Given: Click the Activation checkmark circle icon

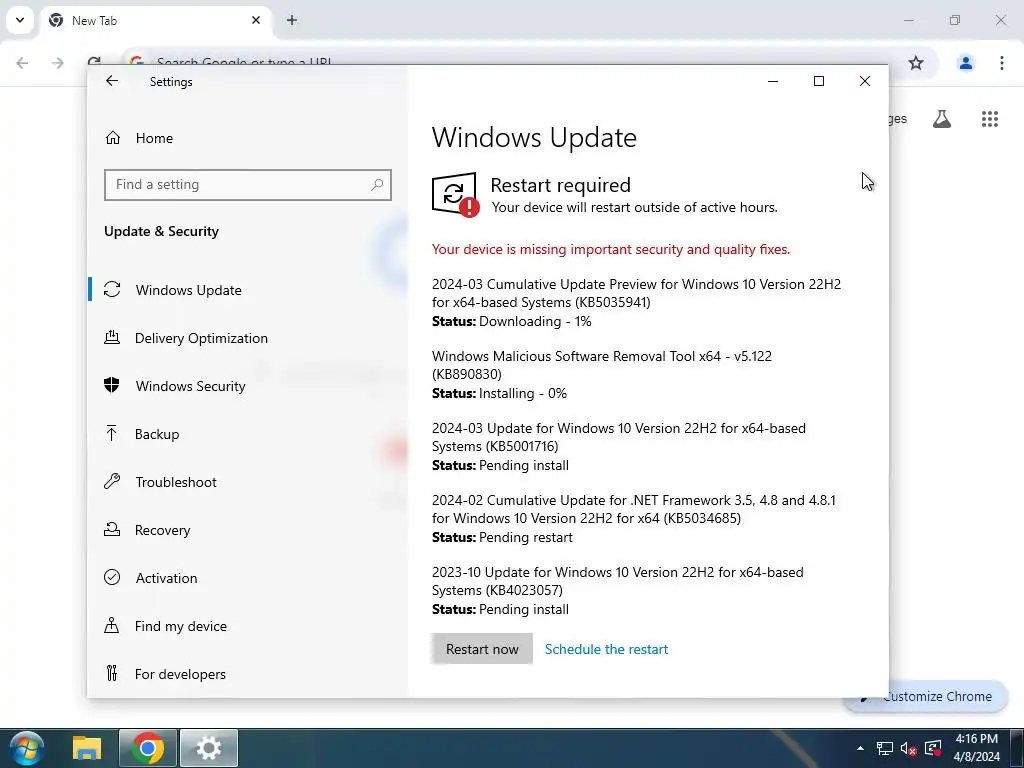Looking at the screenshot, I should [x=112, y=577].
